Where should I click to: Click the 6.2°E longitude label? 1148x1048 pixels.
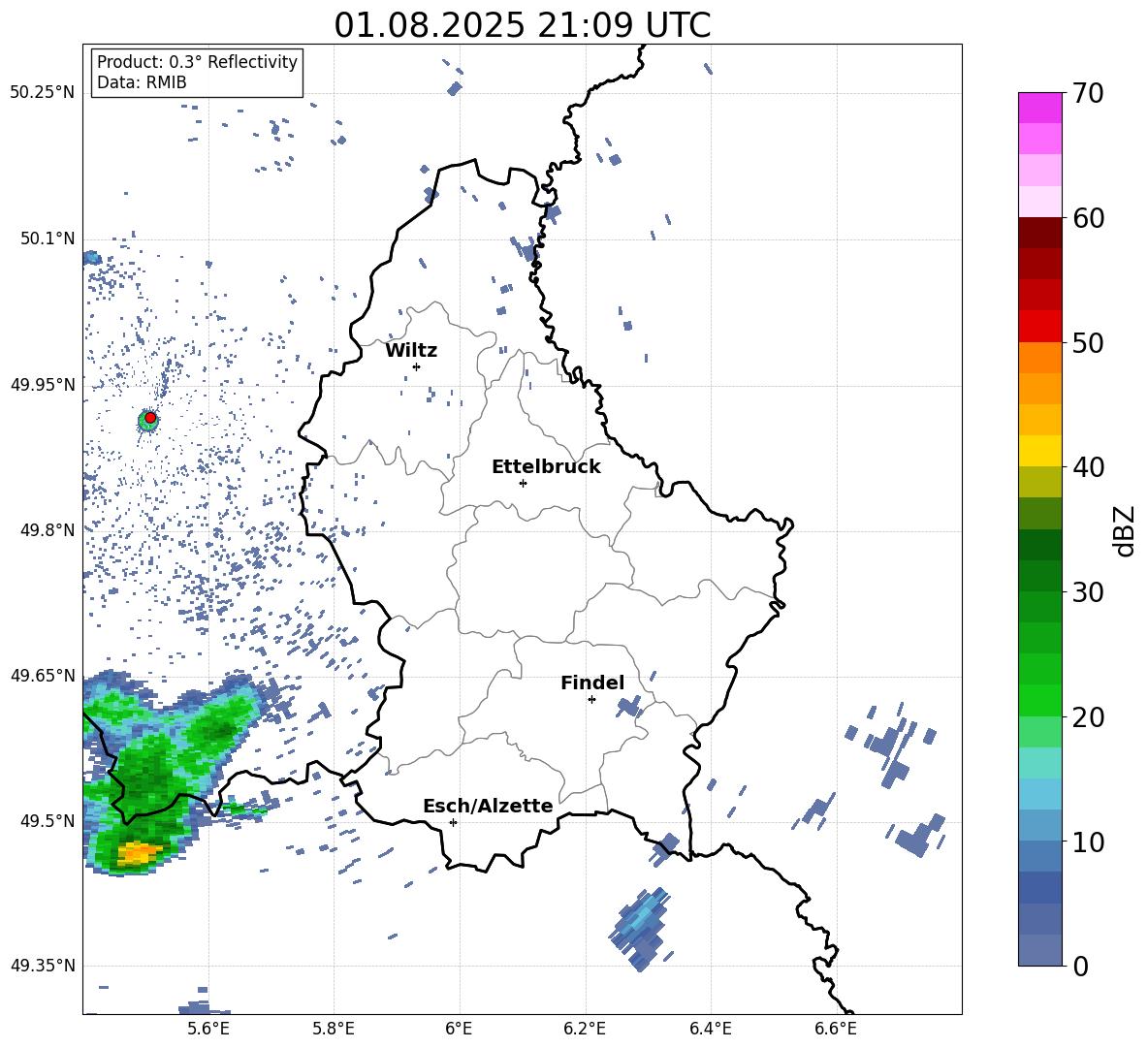pyautogui.click(x=585, y=1029)
